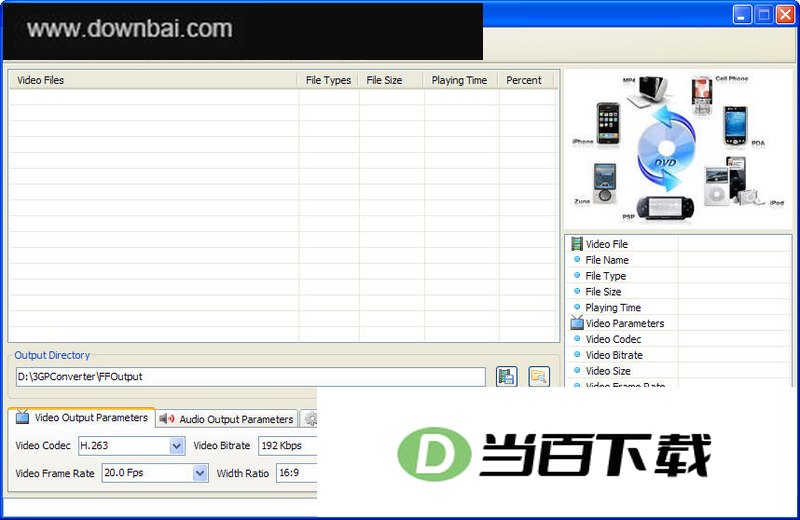Select the File Type property row
This screenshot has height=520, width=800.
[x=679, y=276]
